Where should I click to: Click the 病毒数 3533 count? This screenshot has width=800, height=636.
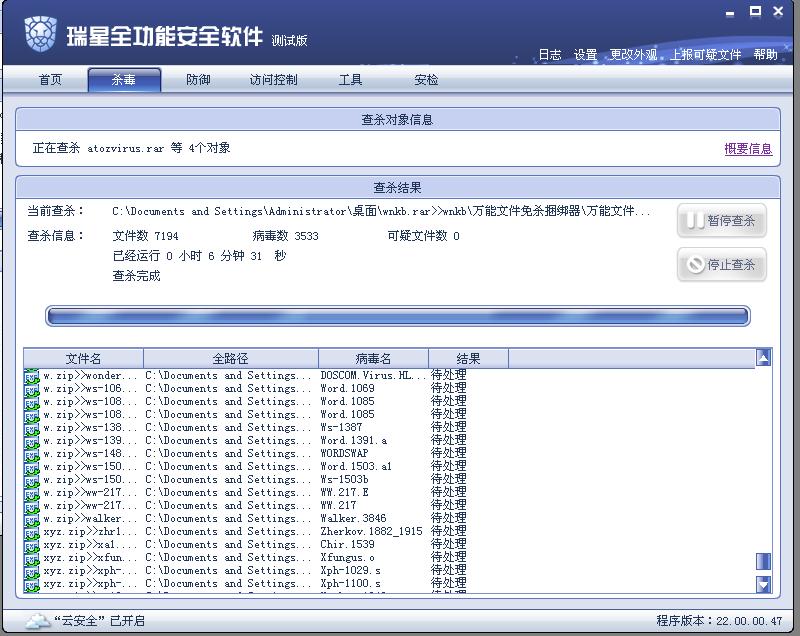[x=285, y=236]
